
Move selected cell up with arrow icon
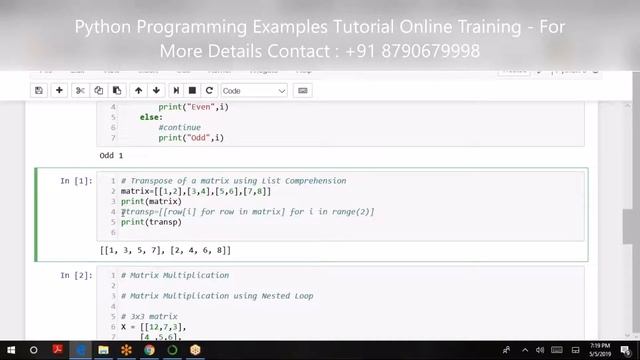click(x=138, y=91)
